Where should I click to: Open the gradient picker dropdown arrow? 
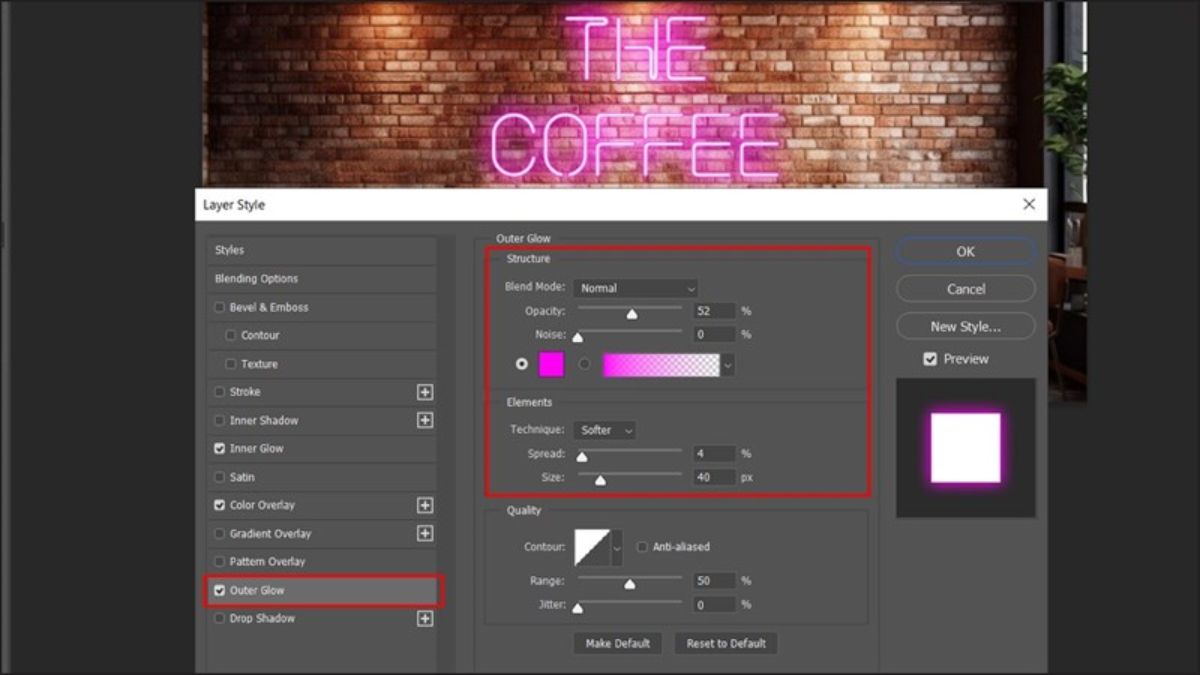[727, 365]
